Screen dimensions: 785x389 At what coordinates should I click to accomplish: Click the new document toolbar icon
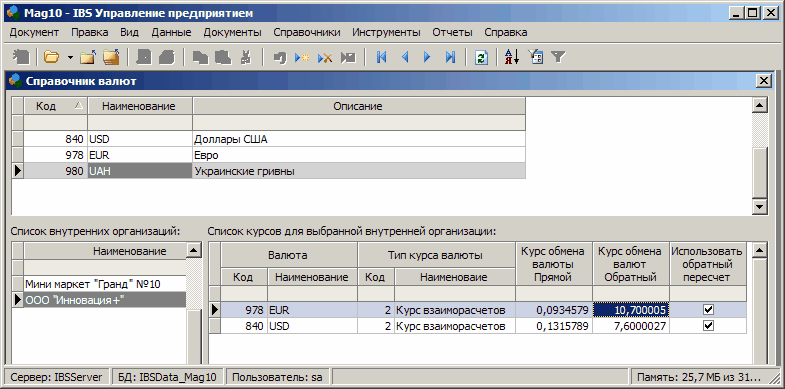pyautogui.click(x=22, y=57)
